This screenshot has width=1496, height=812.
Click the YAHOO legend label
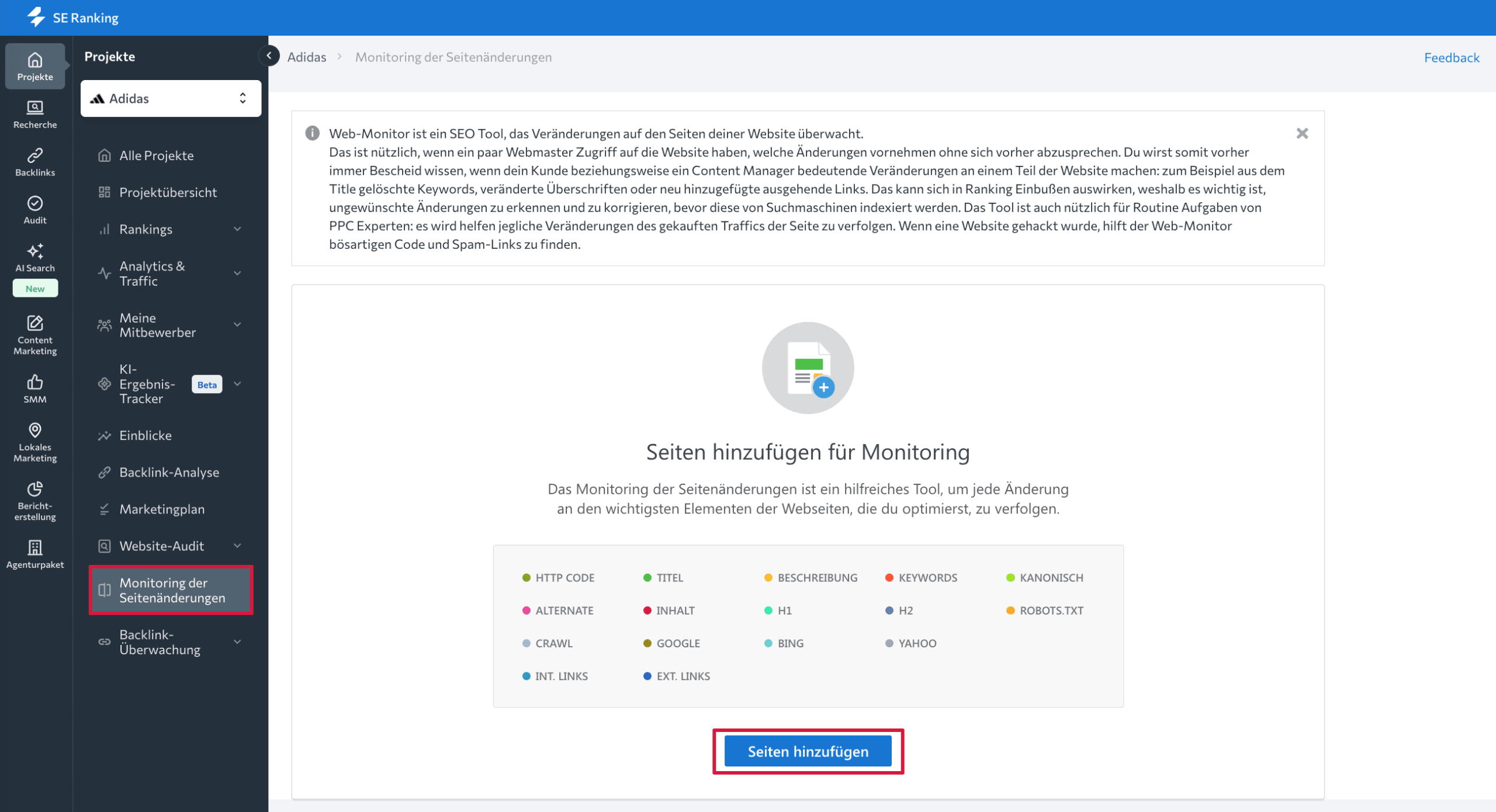point(917,643)
